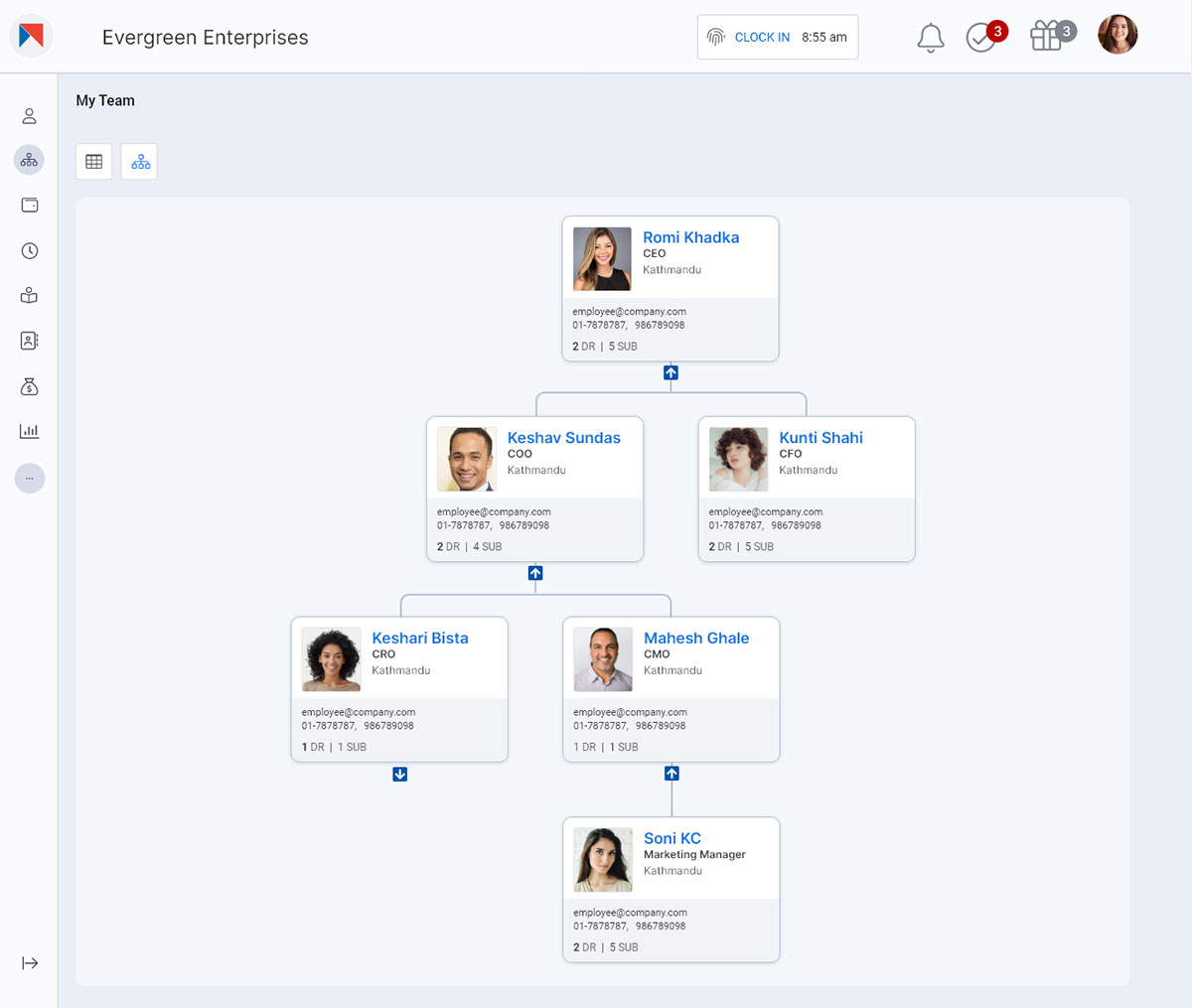This screenshot has width=1192, height=1008.
Task: Switch to org chart view of My Team
Action: coord(139,161)
